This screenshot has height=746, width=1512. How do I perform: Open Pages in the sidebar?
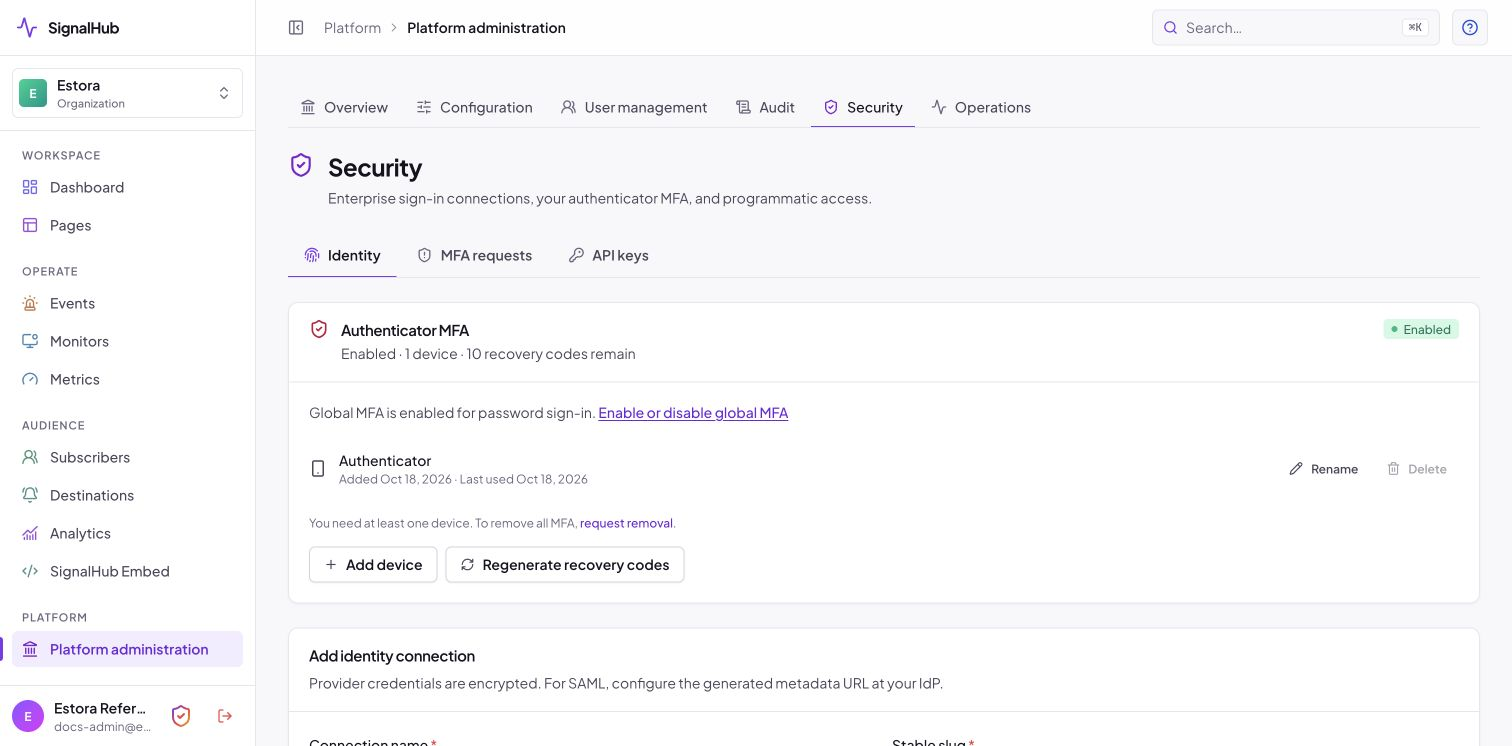pos(127,225)
